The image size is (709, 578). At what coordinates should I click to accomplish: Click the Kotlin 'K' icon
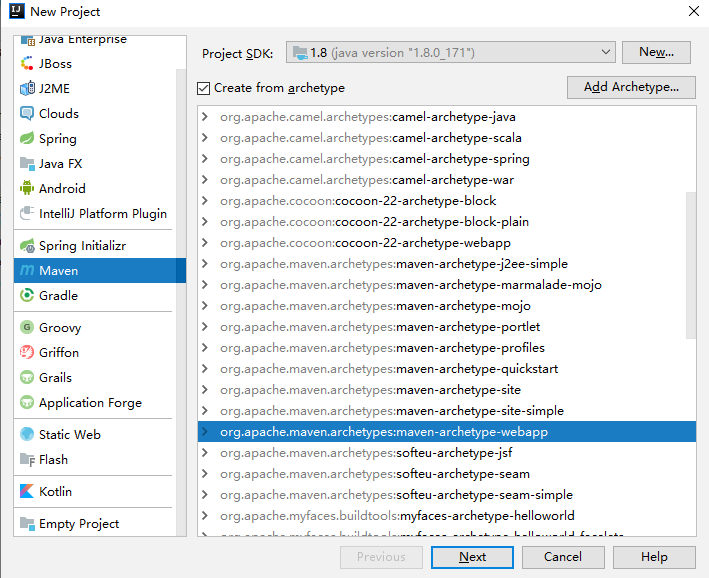point(27,491)
